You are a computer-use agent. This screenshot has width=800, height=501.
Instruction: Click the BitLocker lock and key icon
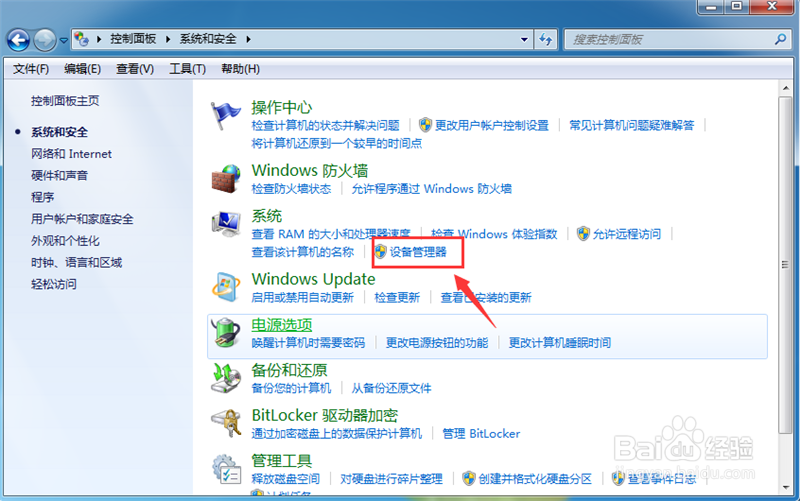(226, 423)
